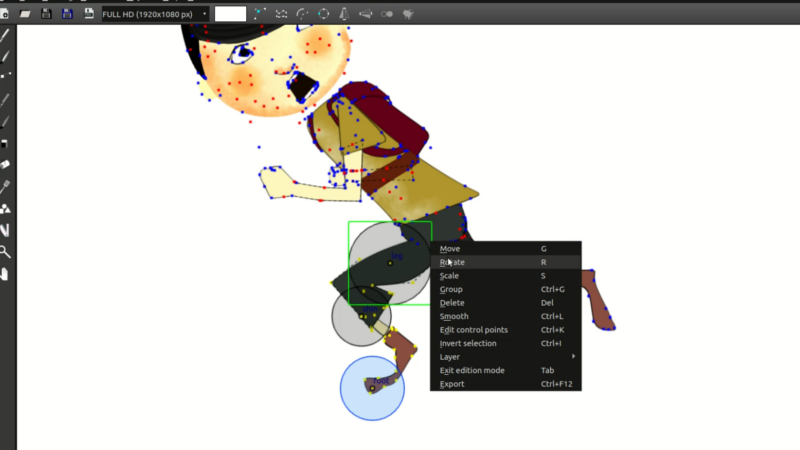Select the geometric shapes tool
The height and width of the screenshot is (450, 800).
pyautogui.click(x=5, y=209)
